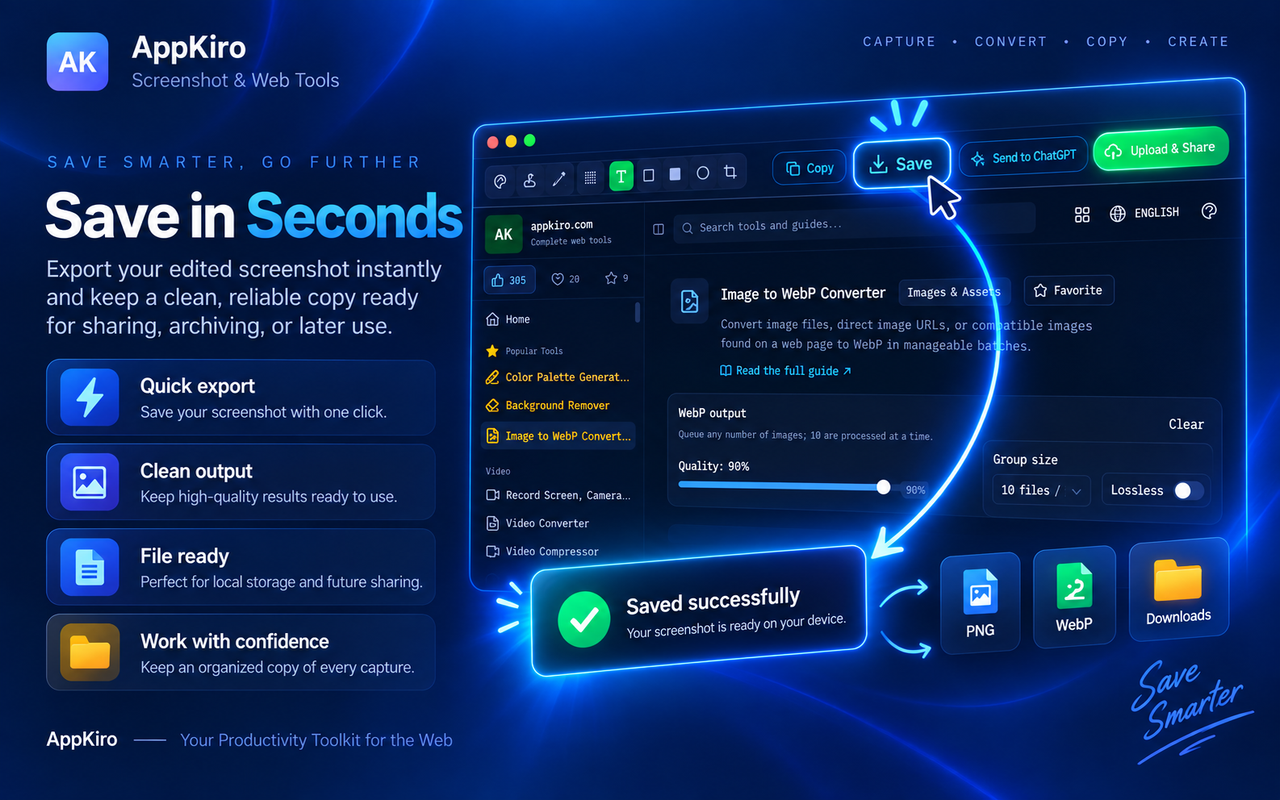Image resolution: width=1280 pixels, height=800 pixels.
Task: Click Clear in WebP output panel
Action: pos(1186,424)
